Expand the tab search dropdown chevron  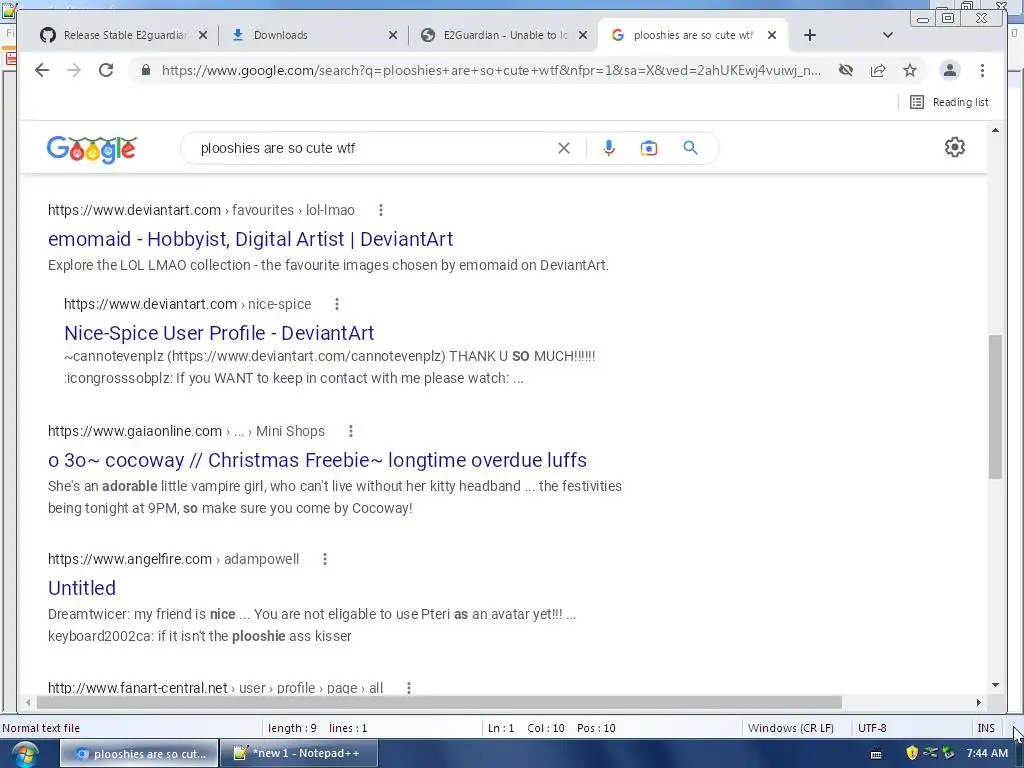(888, 35)
